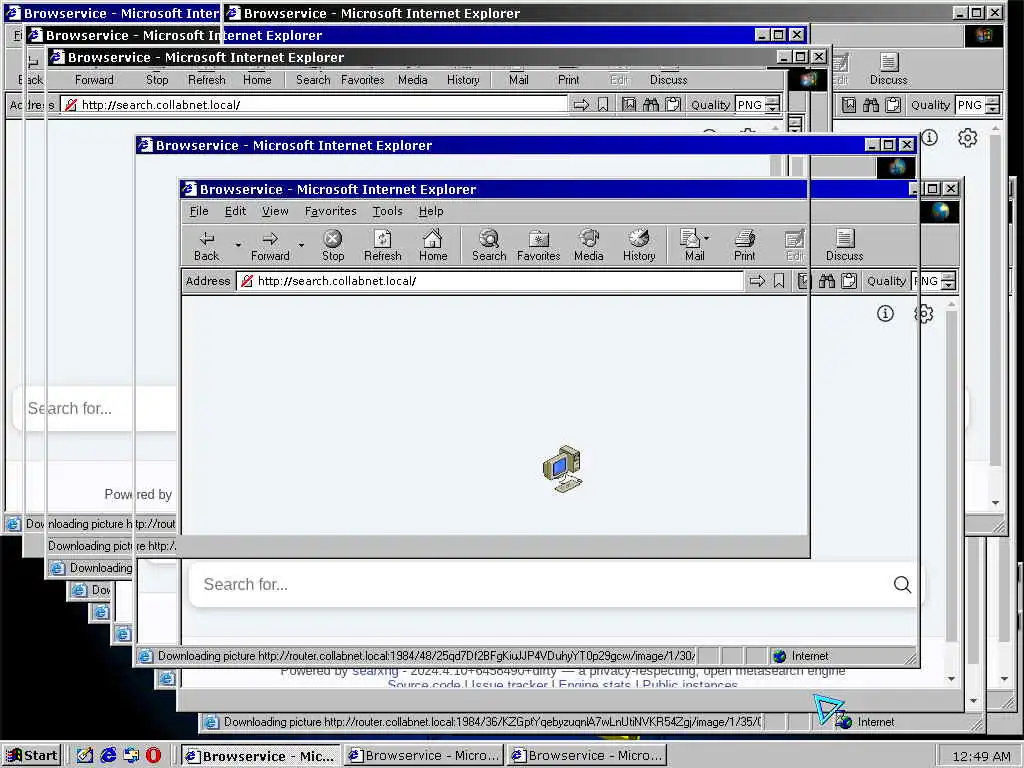Click status text with router.collabnet.local:1984/36 URL

(492, 722)
